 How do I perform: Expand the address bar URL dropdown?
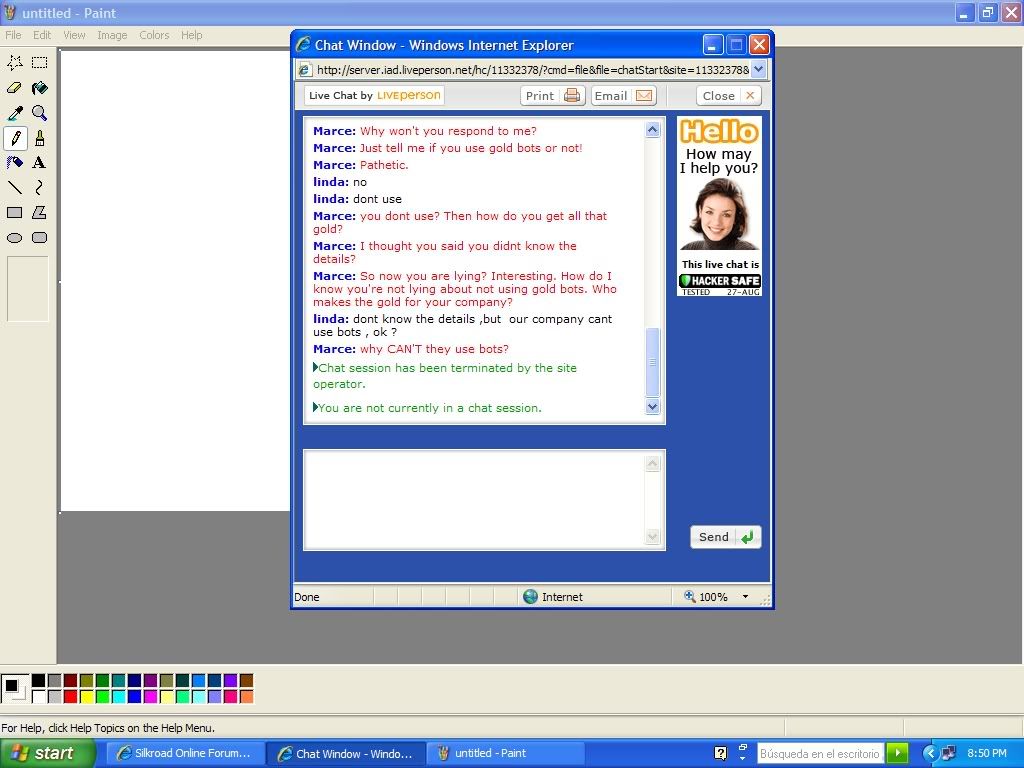click(x=757, y=69)
